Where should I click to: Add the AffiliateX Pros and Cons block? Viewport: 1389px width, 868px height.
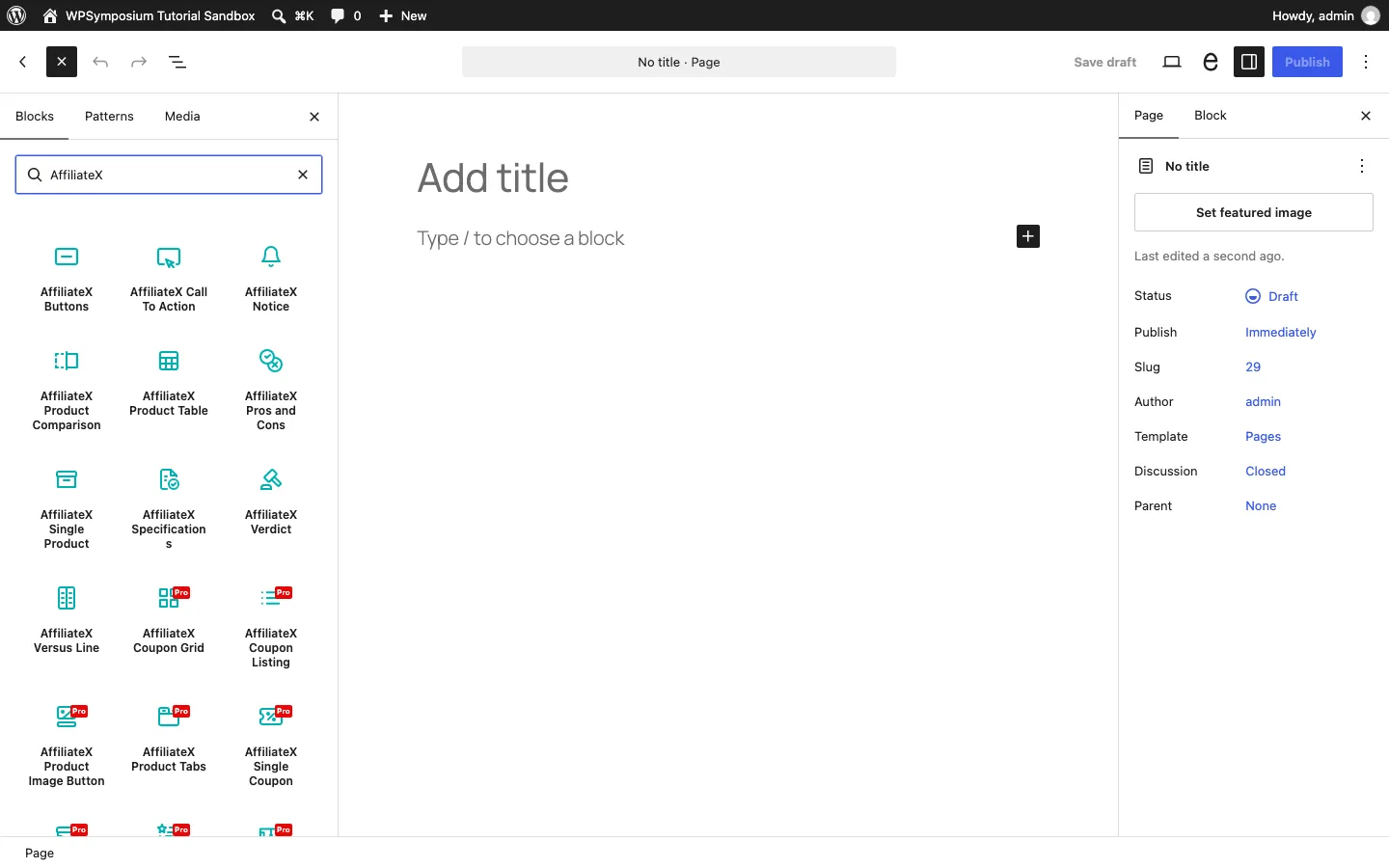click(271, 390)
